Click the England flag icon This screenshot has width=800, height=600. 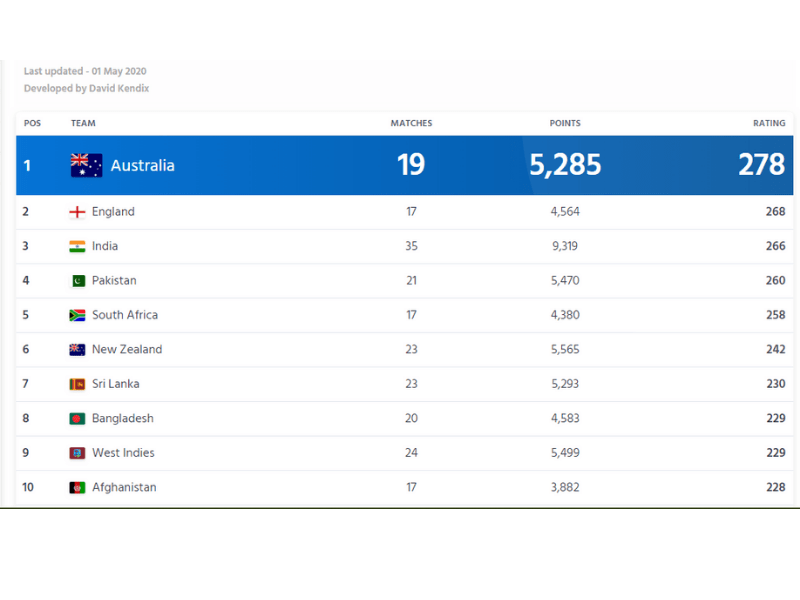point(77,212)
